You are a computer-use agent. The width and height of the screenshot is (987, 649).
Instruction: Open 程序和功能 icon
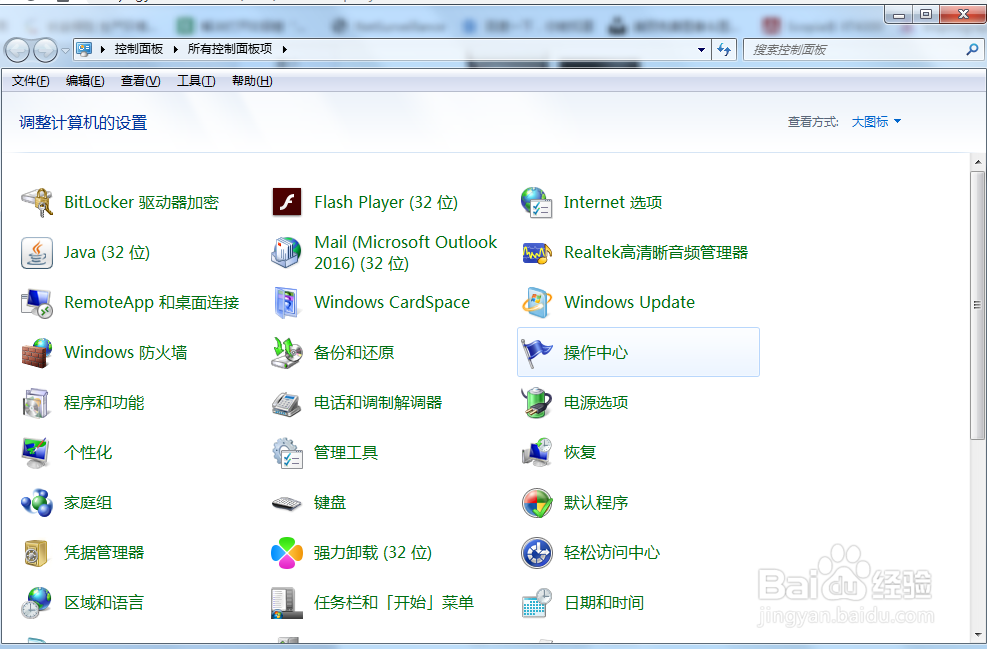pyautogui.click(x=37, y=403)
